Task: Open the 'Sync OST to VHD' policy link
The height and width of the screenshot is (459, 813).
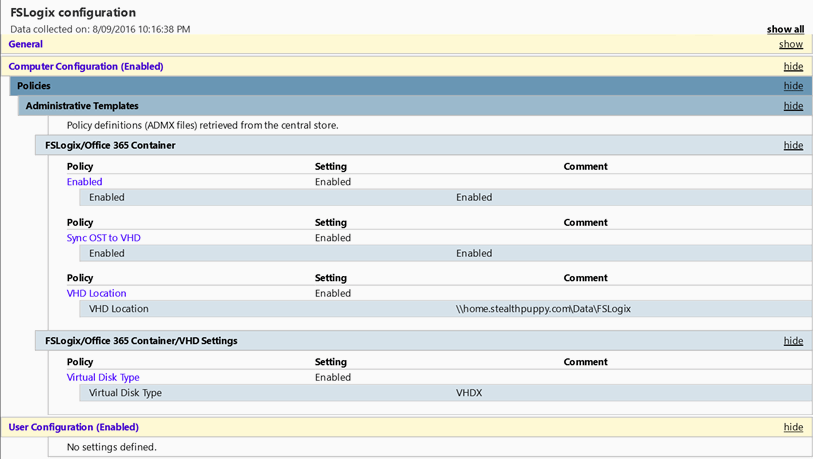Action: [104, 238]
